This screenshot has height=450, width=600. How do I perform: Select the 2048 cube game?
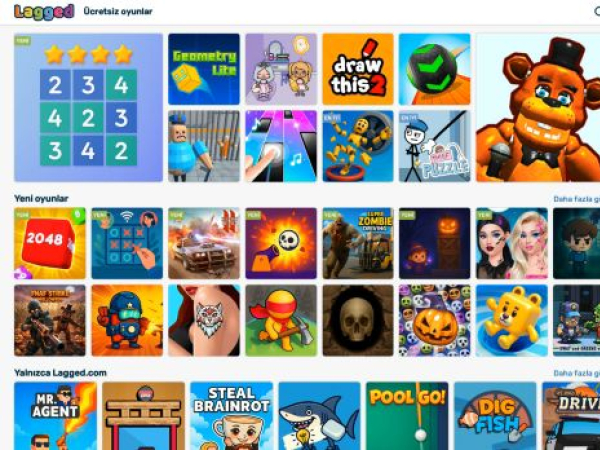tap(50, 243)
